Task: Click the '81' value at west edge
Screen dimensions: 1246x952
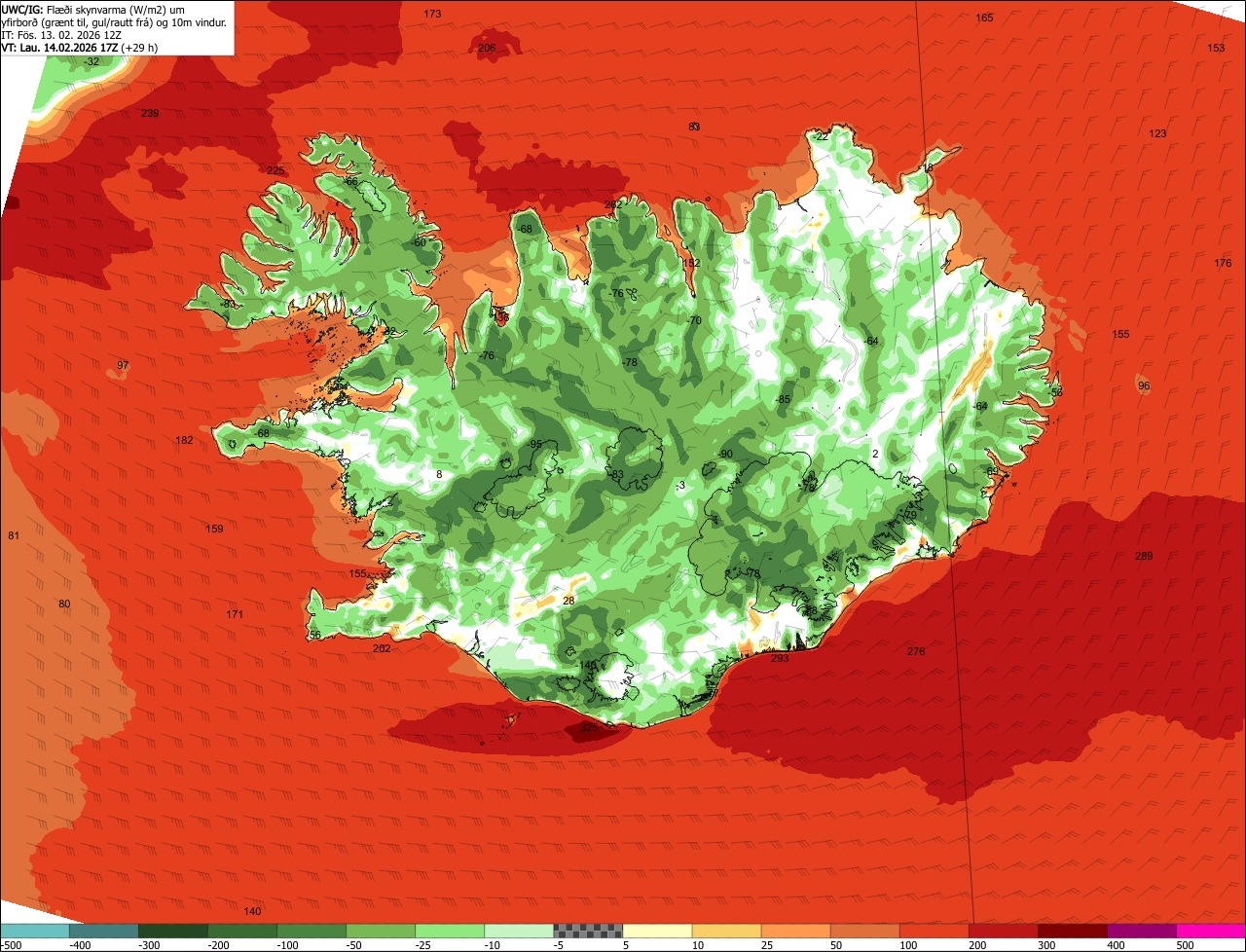Action: point(14,535)
